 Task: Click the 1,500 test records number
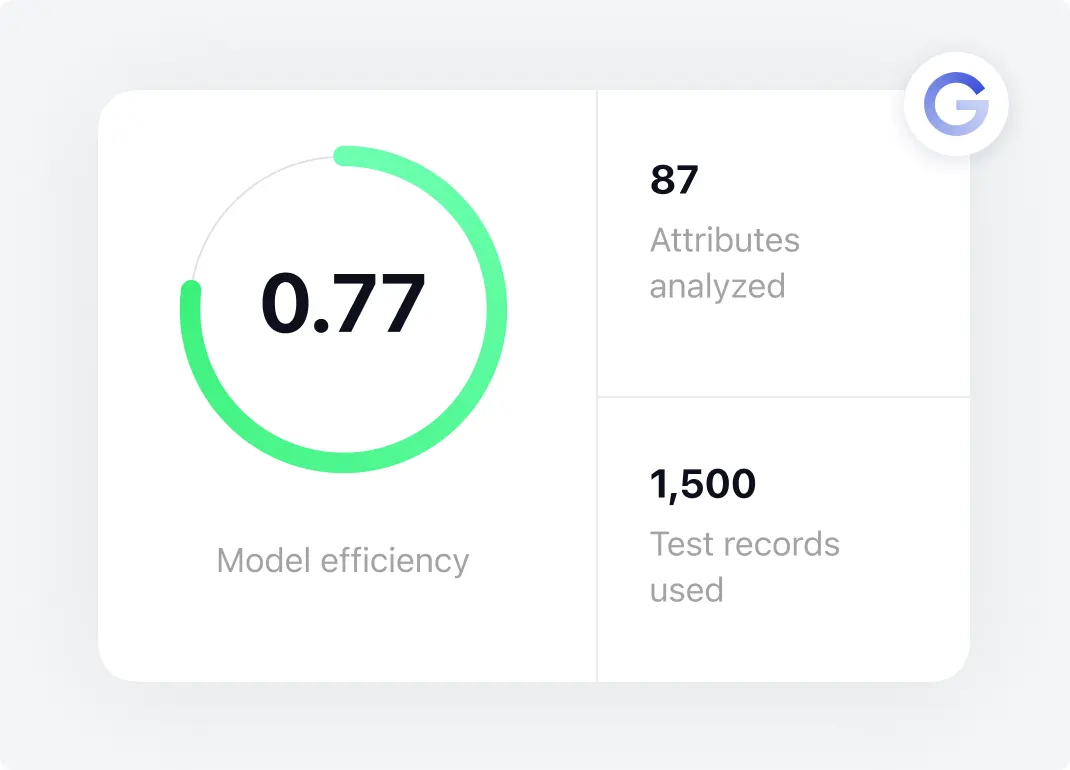(703, 484)
